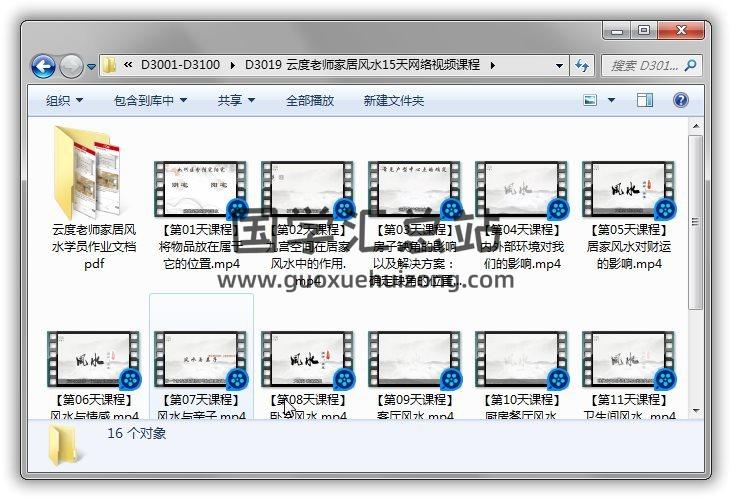Select 第09天课程 客厅风水 video thumbnail
Image resolution: width=732 pixels, height=500 pixels.
(415, 359)
